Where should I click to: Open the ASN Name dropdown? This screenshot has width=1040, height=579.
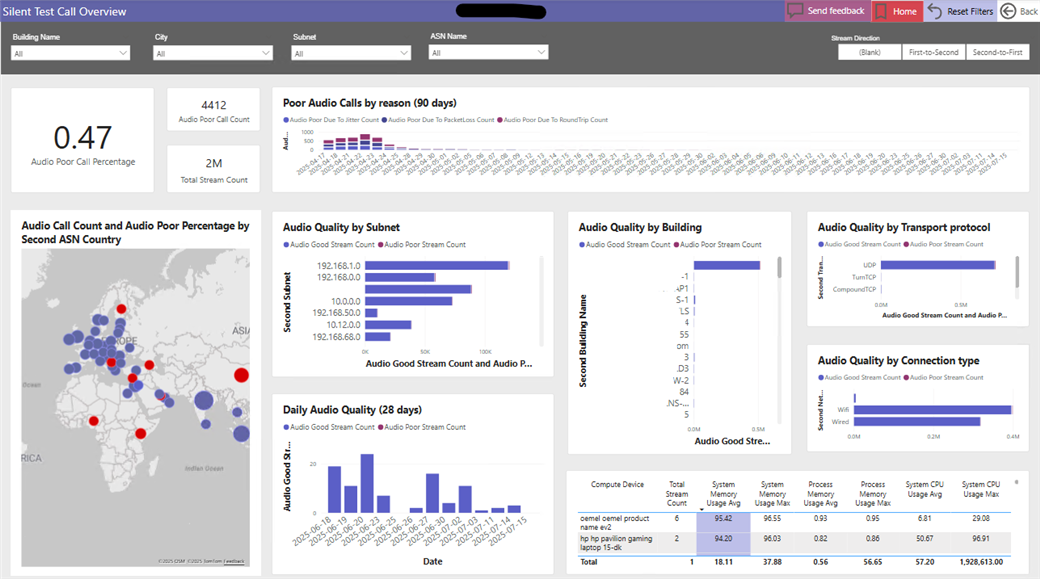click(x=488, y=53)
